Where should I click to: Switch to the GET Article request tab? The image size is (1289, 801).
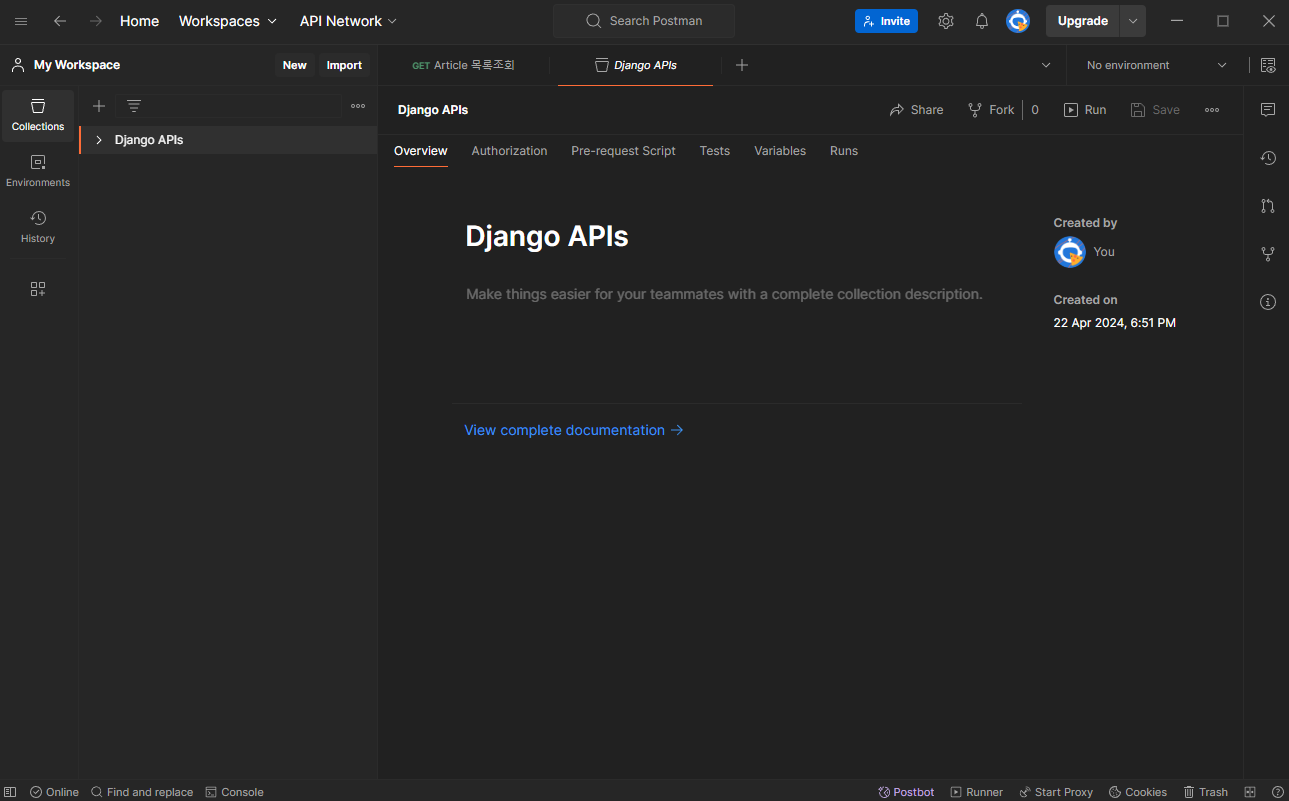[x=463, y=65]
